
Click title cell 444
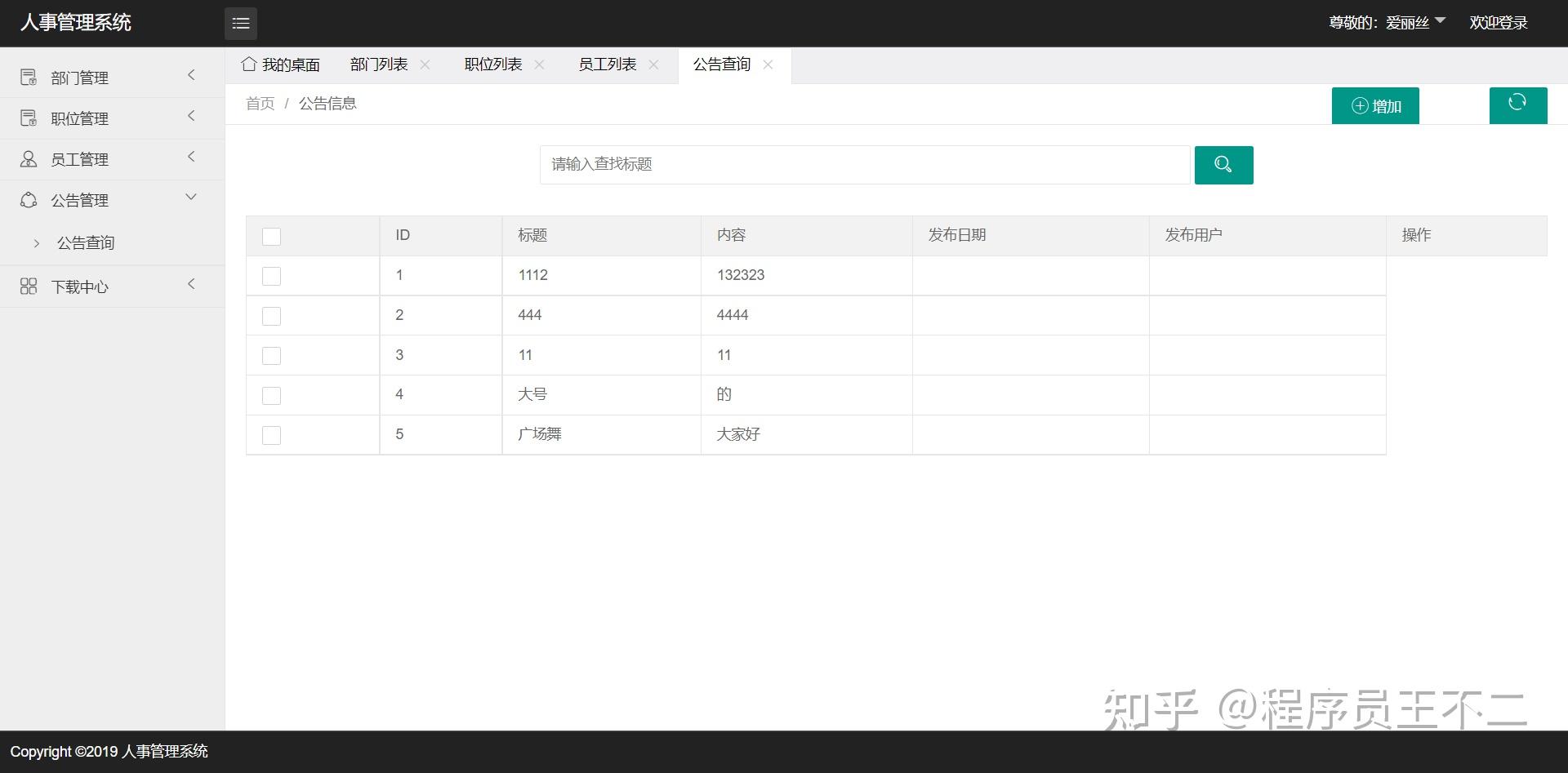coord(602,316)
